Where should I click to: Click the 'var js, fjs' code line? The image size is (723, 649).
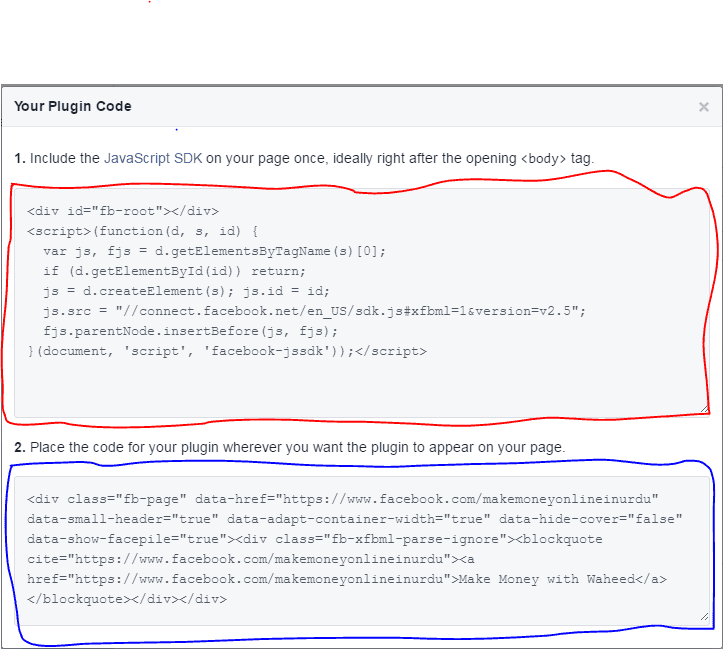pyautogui.click(x=214, y=251)
